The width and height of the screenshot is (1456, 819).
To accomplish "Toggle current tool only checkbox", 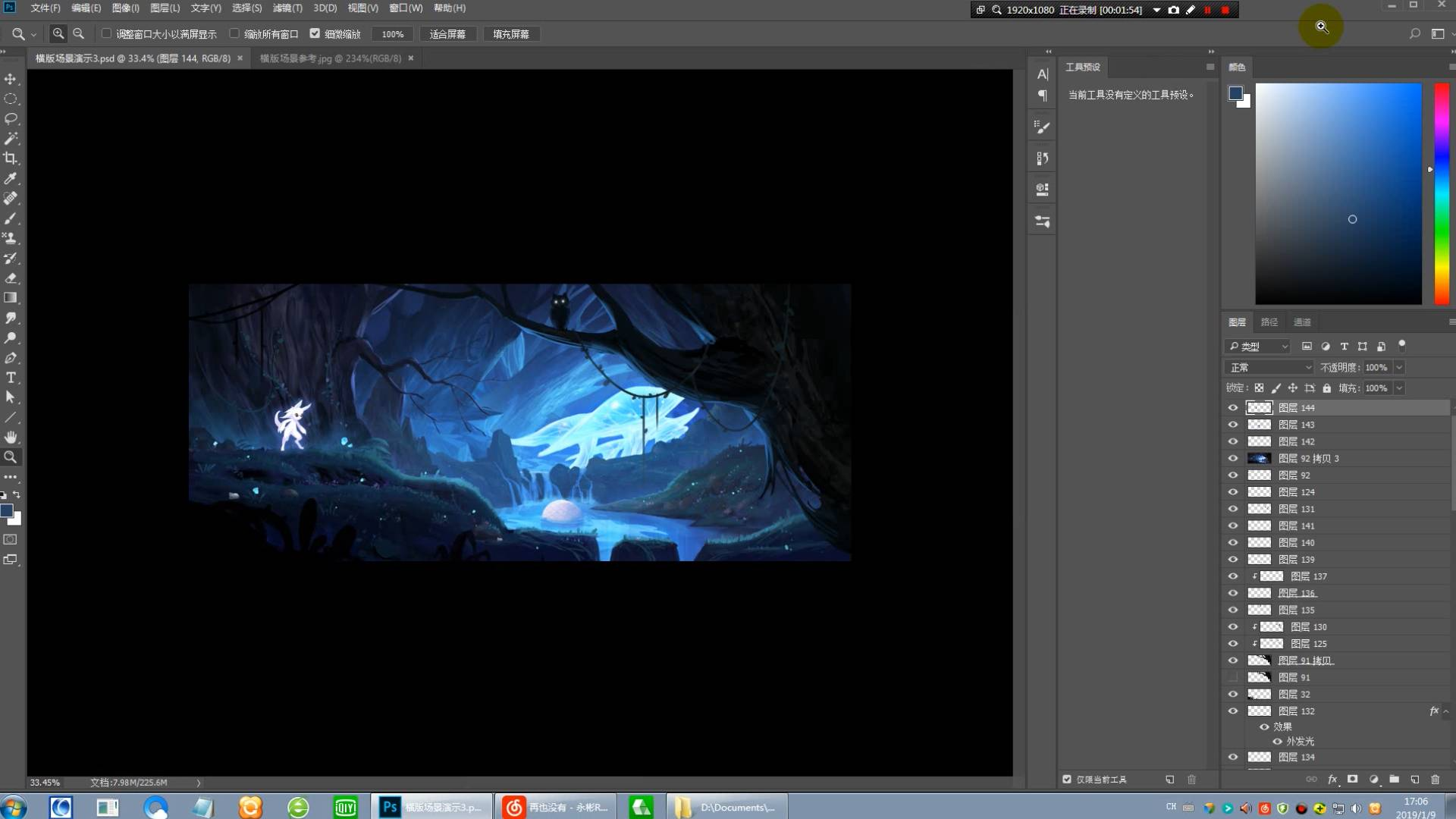I will [1067, 780].
